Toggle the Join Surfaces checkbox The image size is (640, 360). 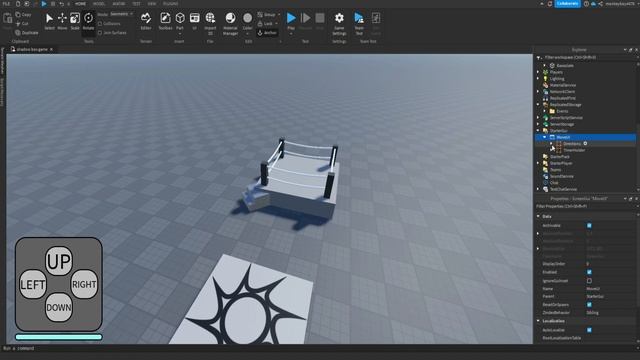pos(100,33)
